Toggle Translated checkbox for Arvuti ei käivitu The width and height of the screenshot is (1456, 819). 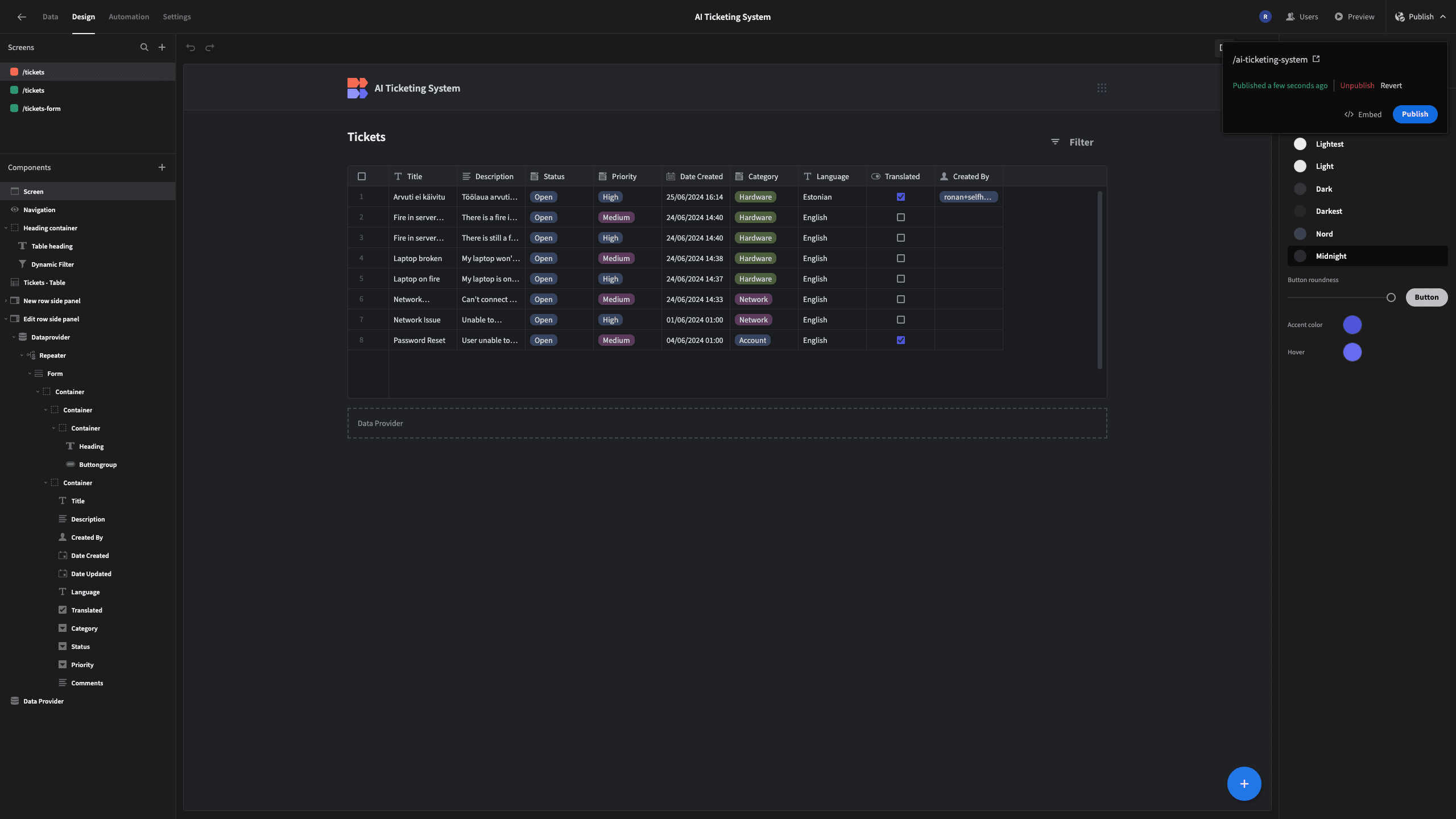pos(901,197)
